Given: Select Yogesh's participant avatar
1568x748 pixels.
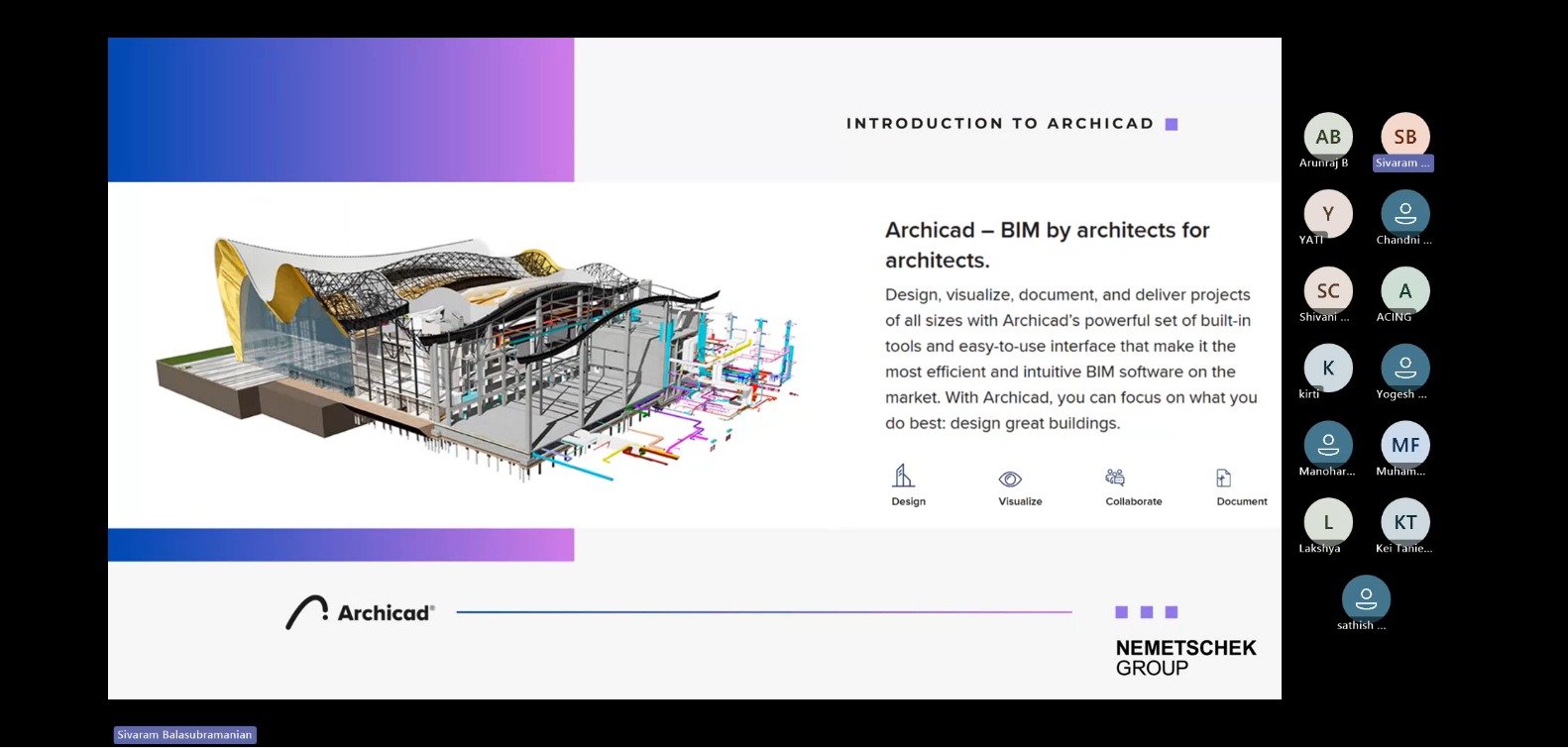Looking at the screenshot, I should (x=1404, y=368).
